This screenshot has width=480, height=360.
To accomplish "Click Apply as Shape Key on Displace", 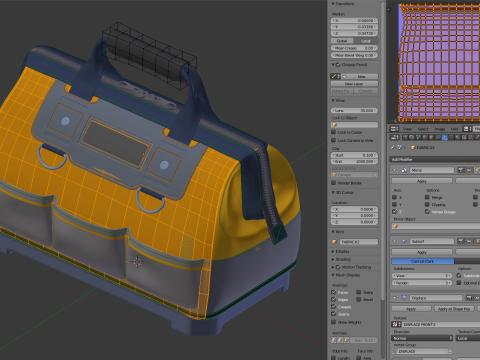I will click(454, 309).
